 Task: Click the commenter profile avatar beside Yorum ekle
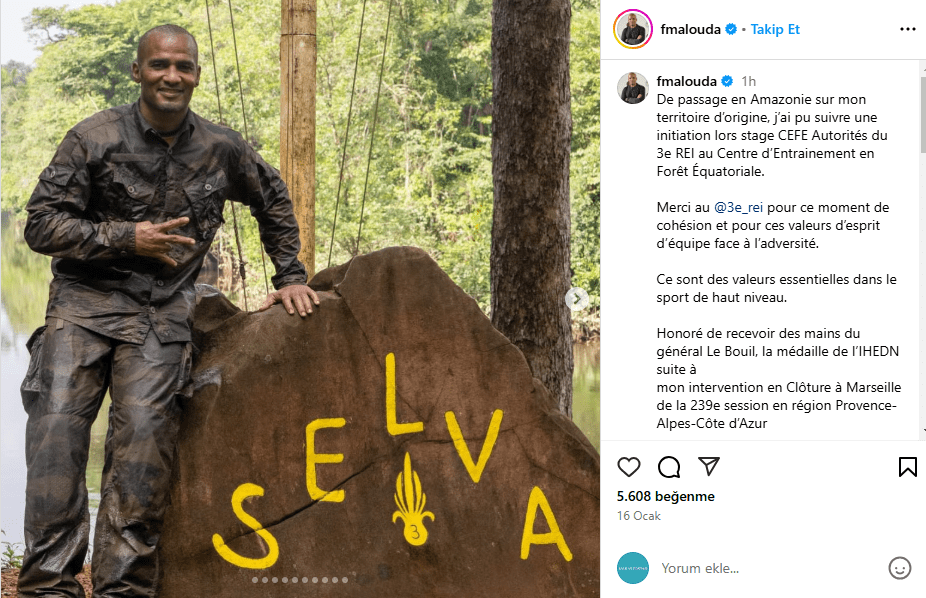click(x=632, y=568)
